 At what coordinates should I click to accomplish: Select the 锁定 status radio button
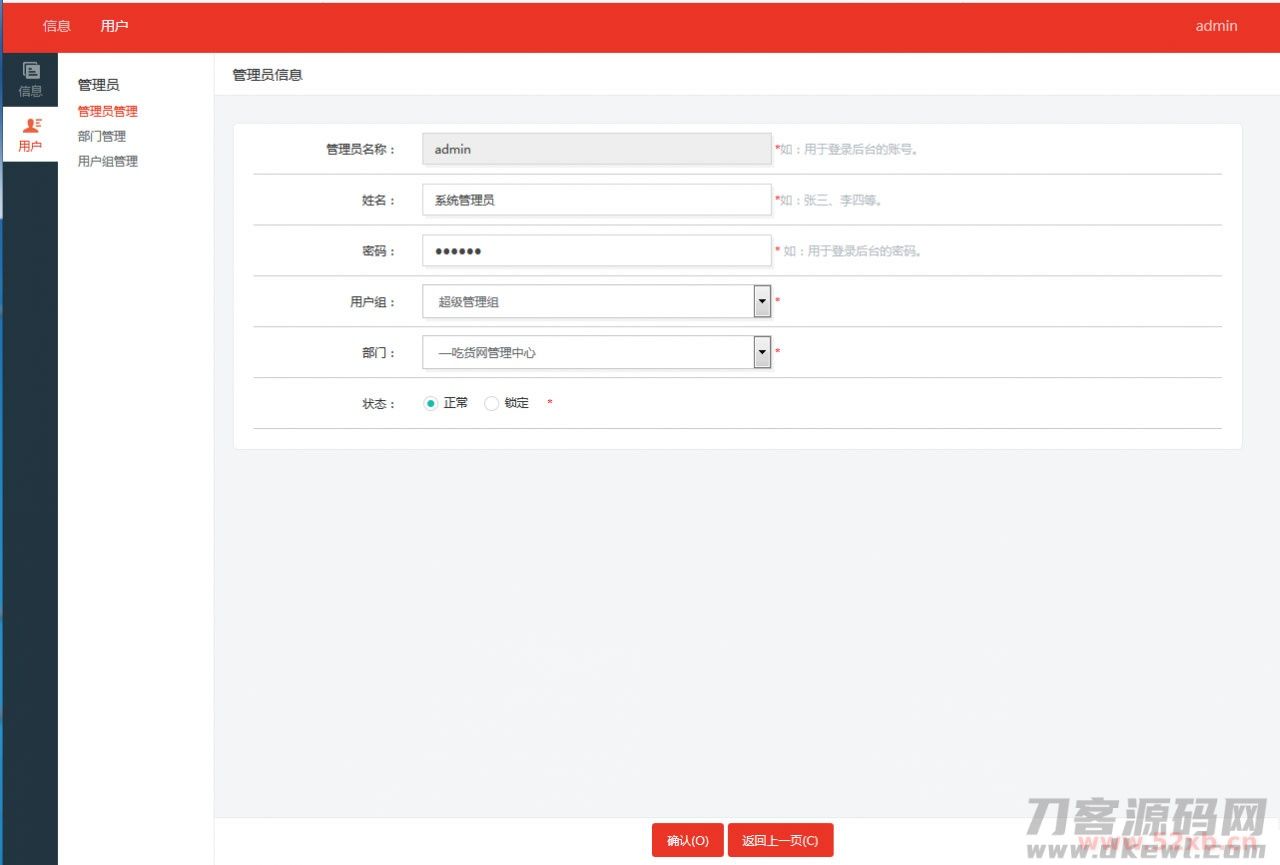tap(491, 403)
